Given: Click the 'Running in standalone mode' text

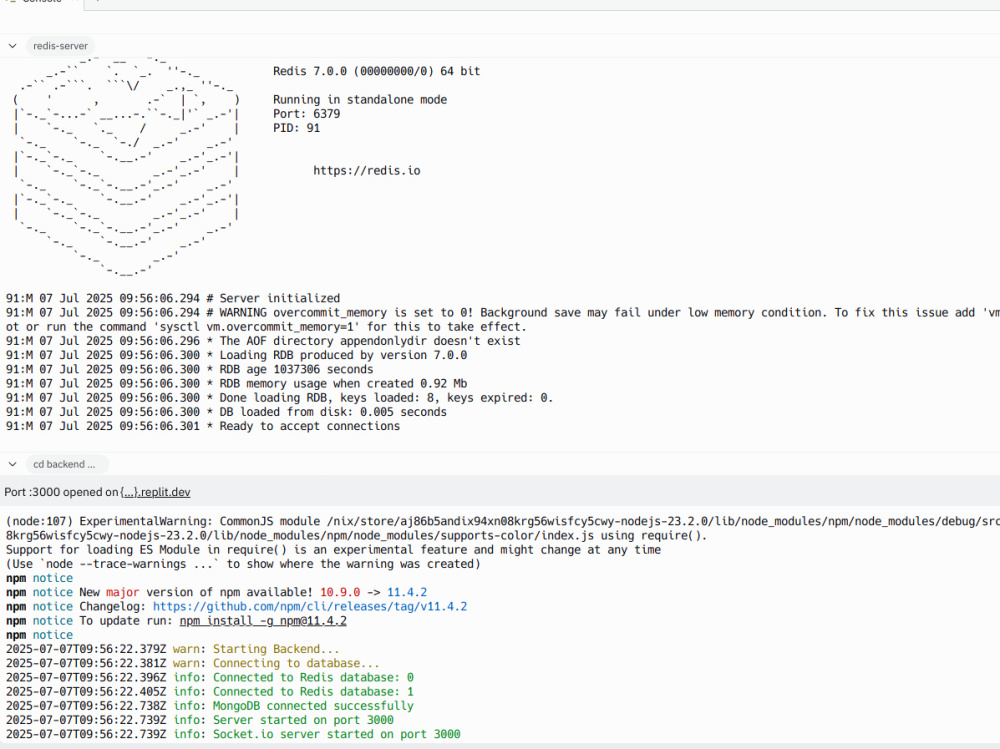Looking at the screenshot, I should pos(360,100).
